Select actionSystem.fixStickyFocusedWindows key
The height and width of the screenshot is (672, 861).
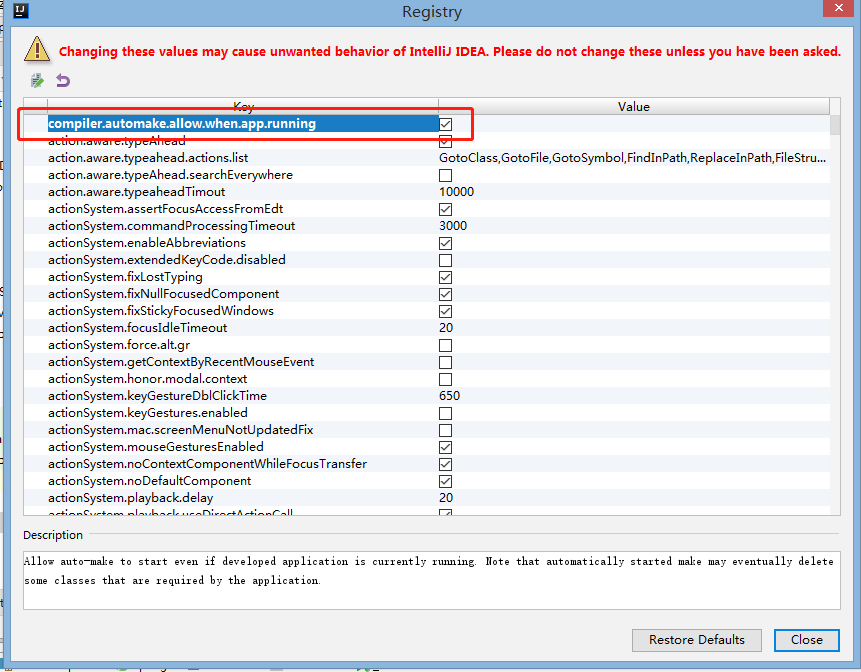(160, 311)
